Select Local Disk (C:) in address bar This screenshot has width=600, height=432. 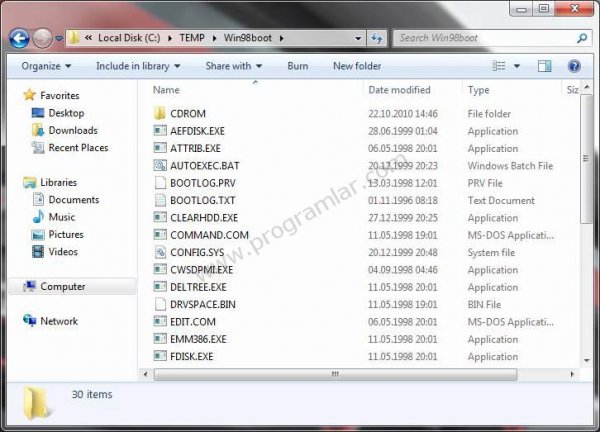coord(129,38)
